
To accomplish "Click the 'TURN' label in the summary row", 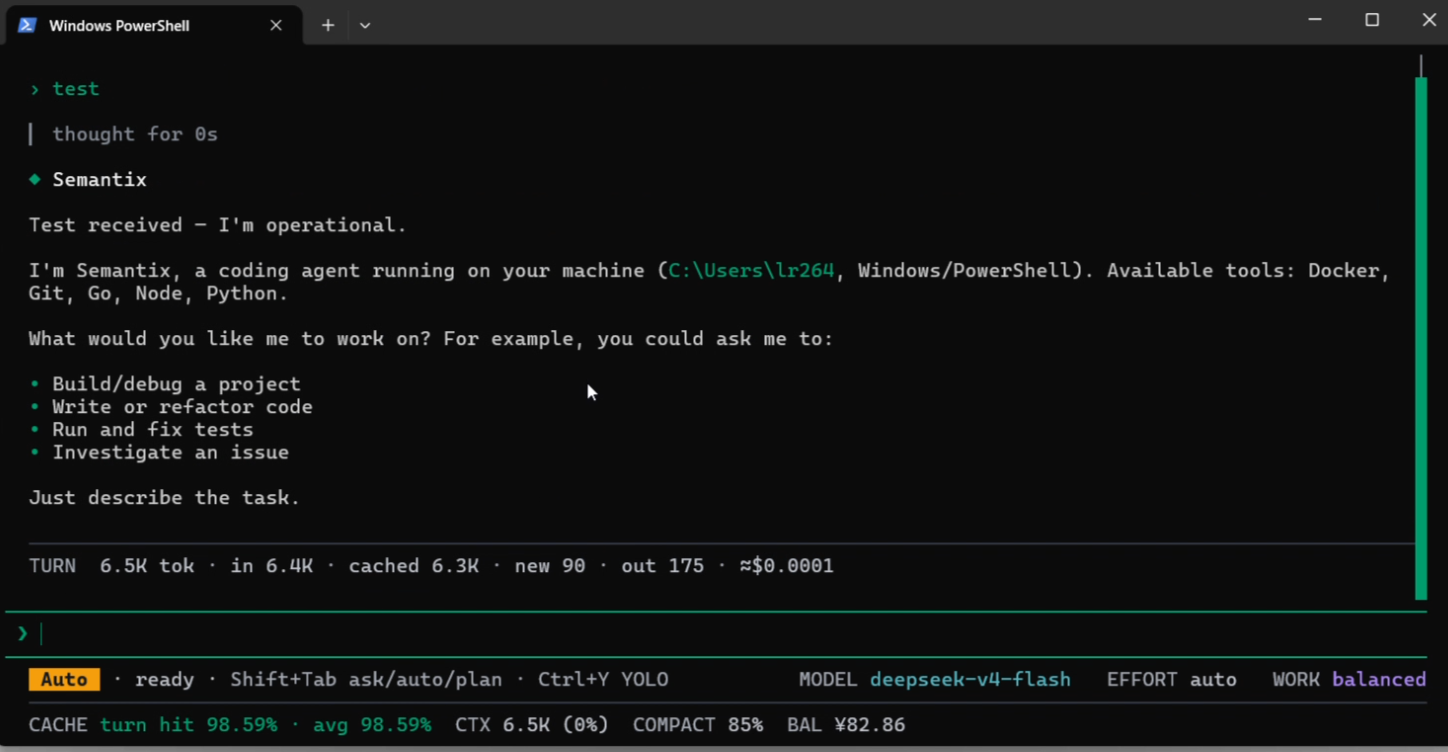I will click(52, 566).
